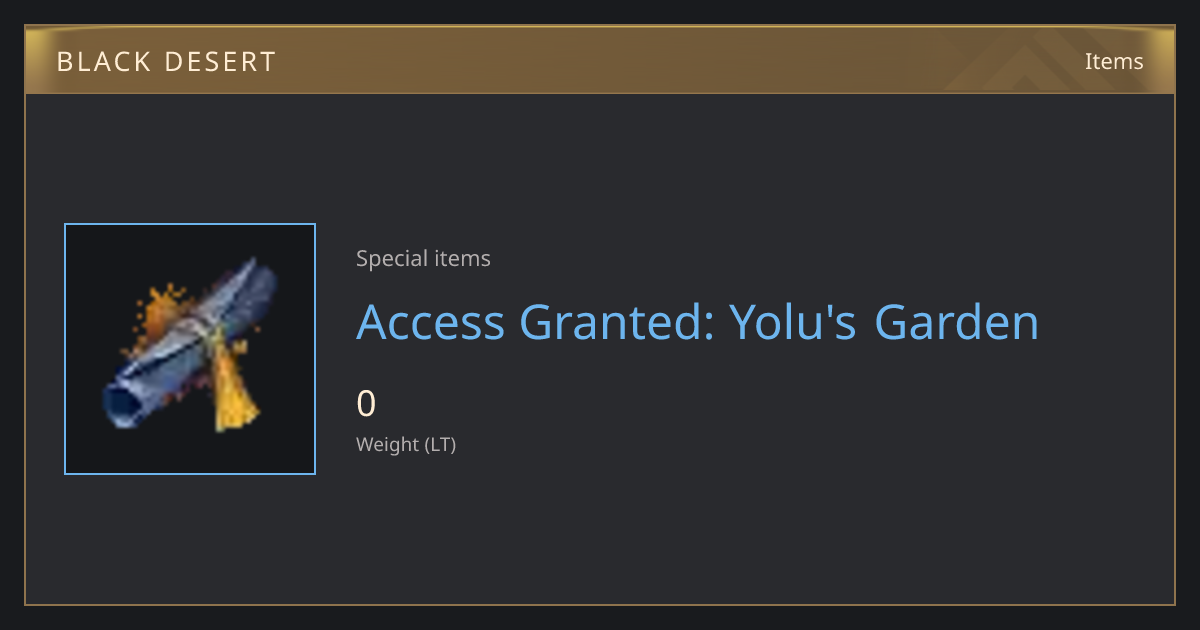Click the word Garden in the item name
The width and height of the screenshot is (1200, 630).
[957, 322]
